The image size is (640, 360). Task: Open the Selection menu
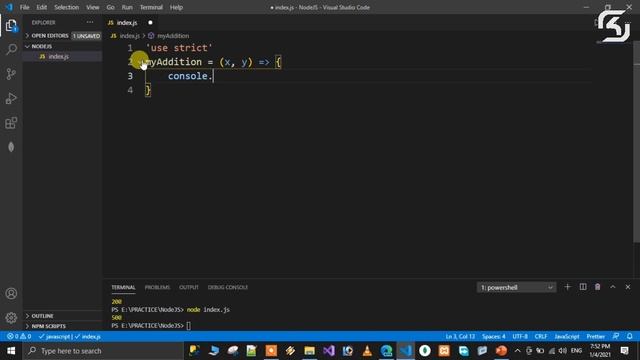[x=67, y=7]
